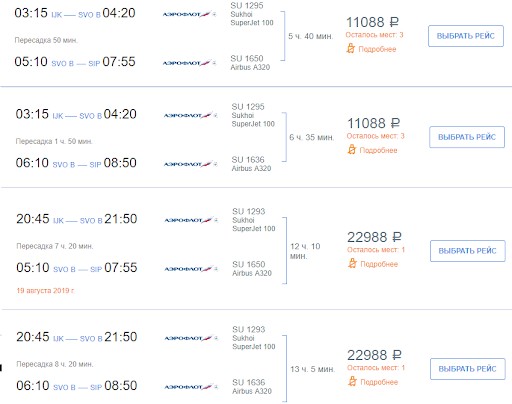Click baggage icon for second 11088 fare
This screenshot has width=512, height=404.
point(351,150)
